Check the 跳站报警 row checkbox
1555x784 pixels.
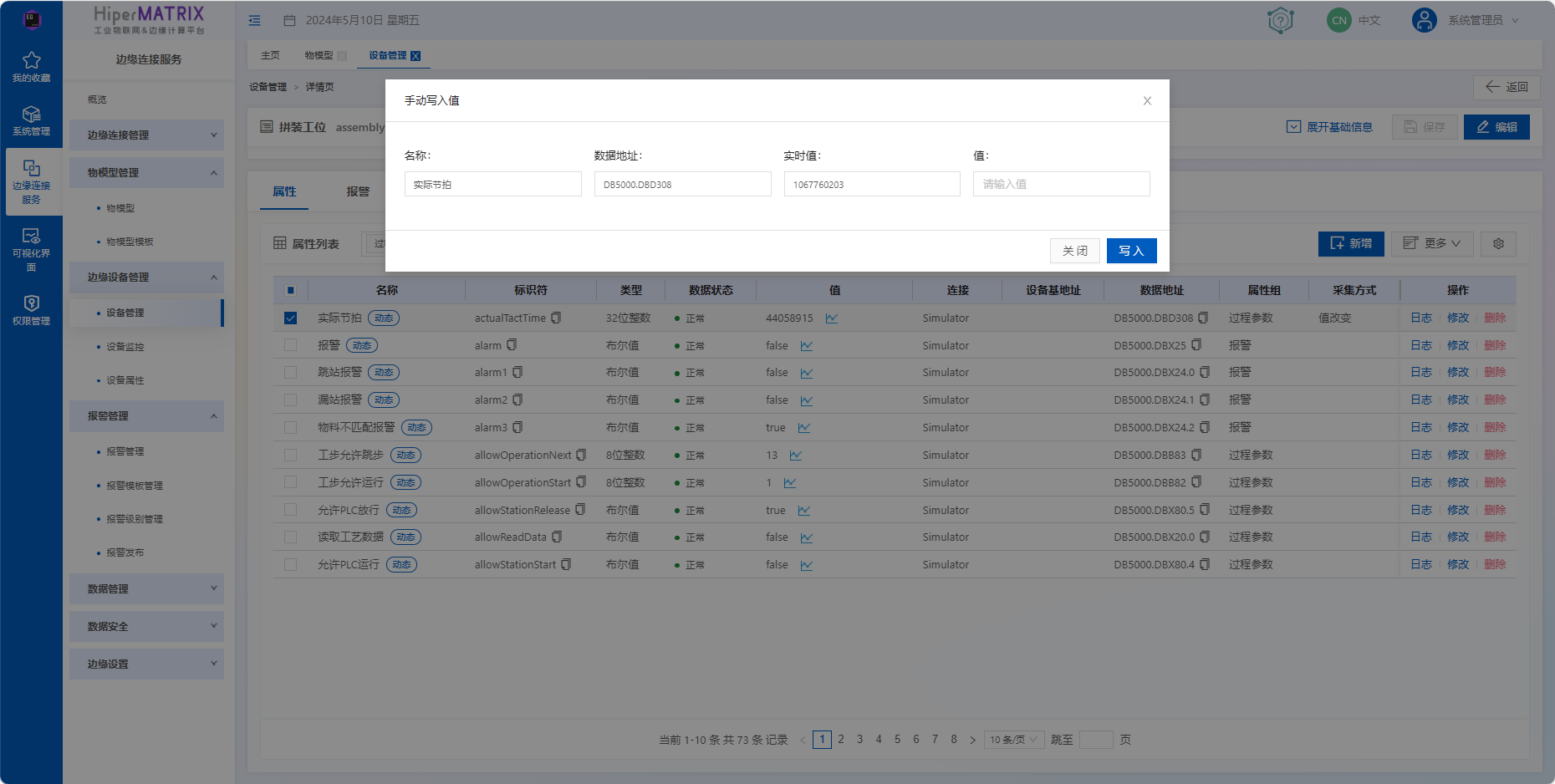point(290,373)
